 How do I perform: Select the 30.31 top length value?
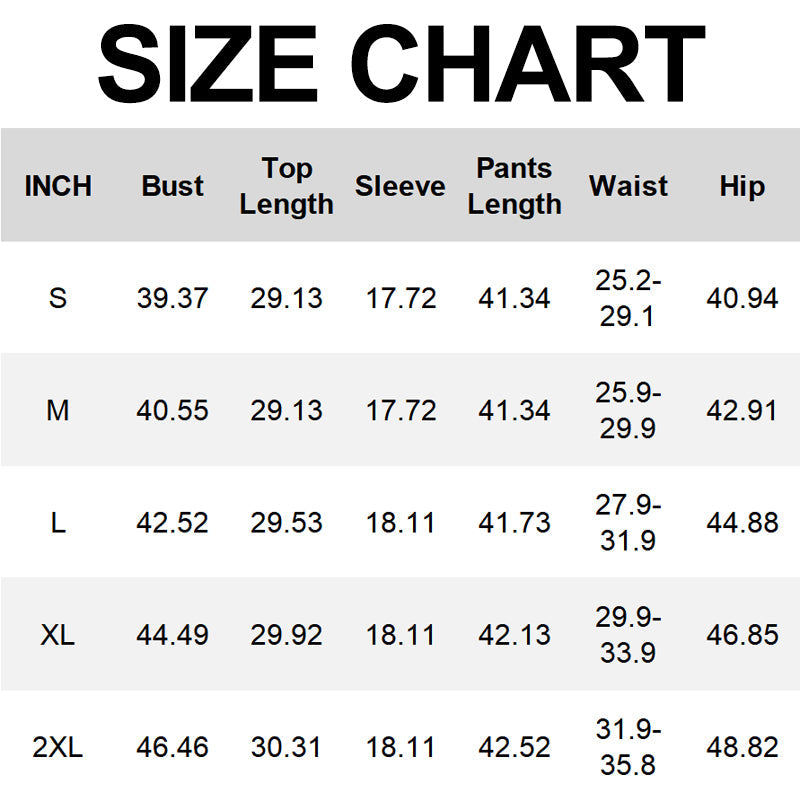click(286, 747)
